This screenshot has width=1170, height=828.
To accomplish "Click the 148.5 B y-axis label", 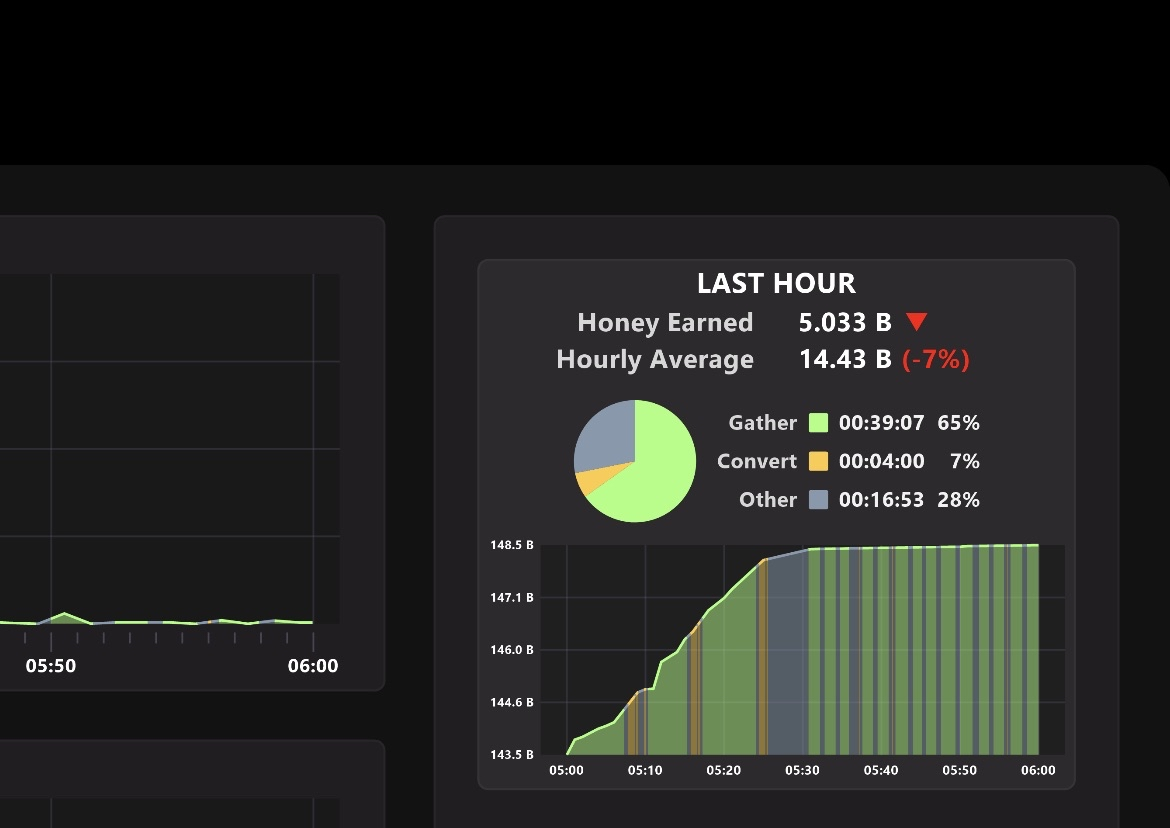I will (x=512, y=545).
